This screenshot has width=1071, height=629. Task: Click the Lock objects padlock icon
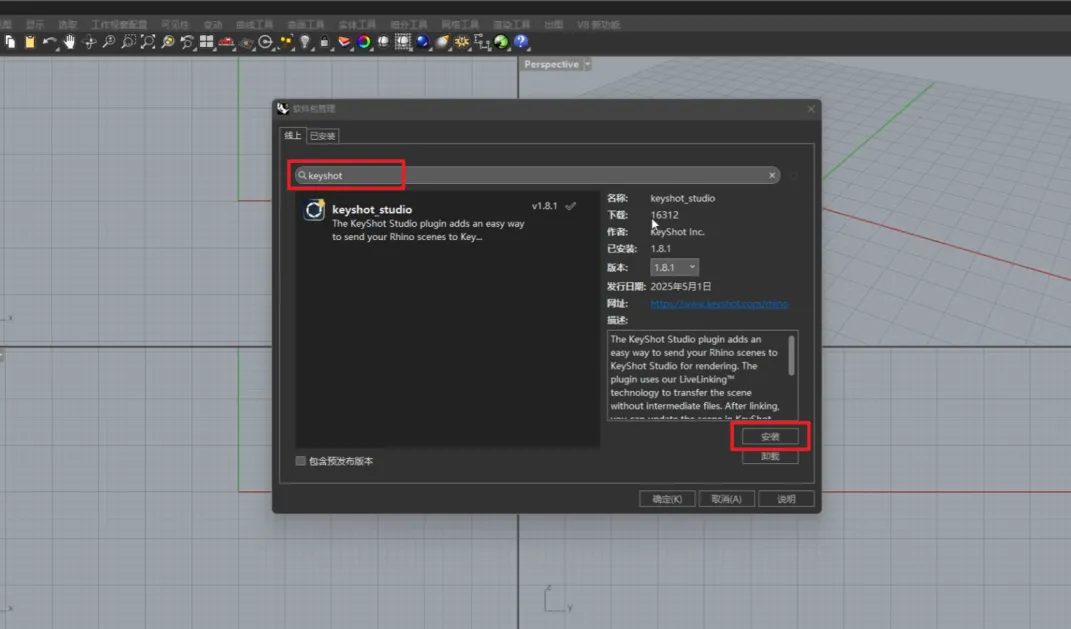tap(324, 42)
